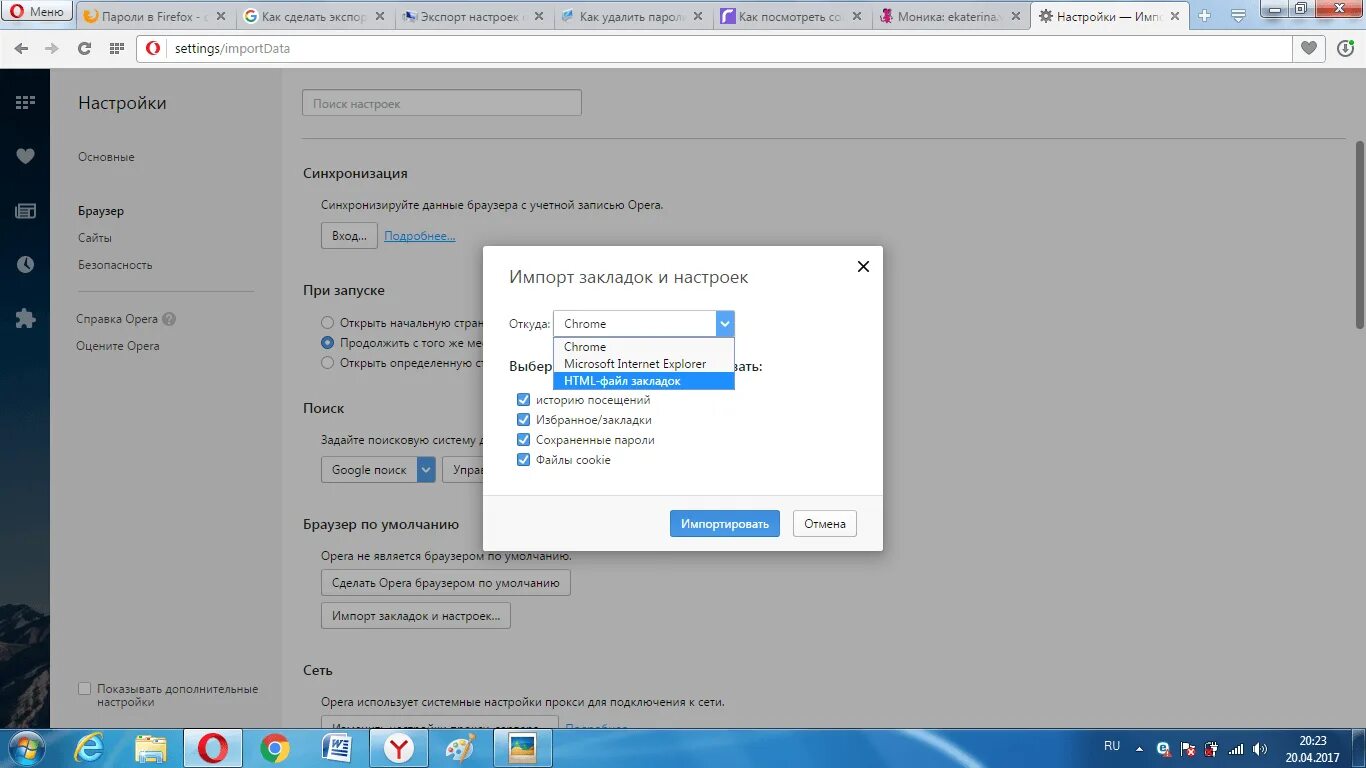Click the Импортировать button

coord(725,523)
